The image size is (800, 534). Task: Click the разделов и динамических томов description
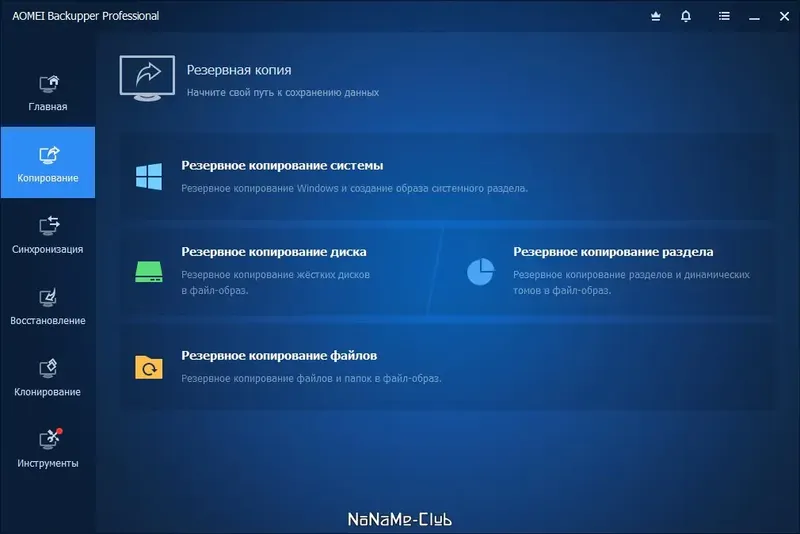pos(632,283)
